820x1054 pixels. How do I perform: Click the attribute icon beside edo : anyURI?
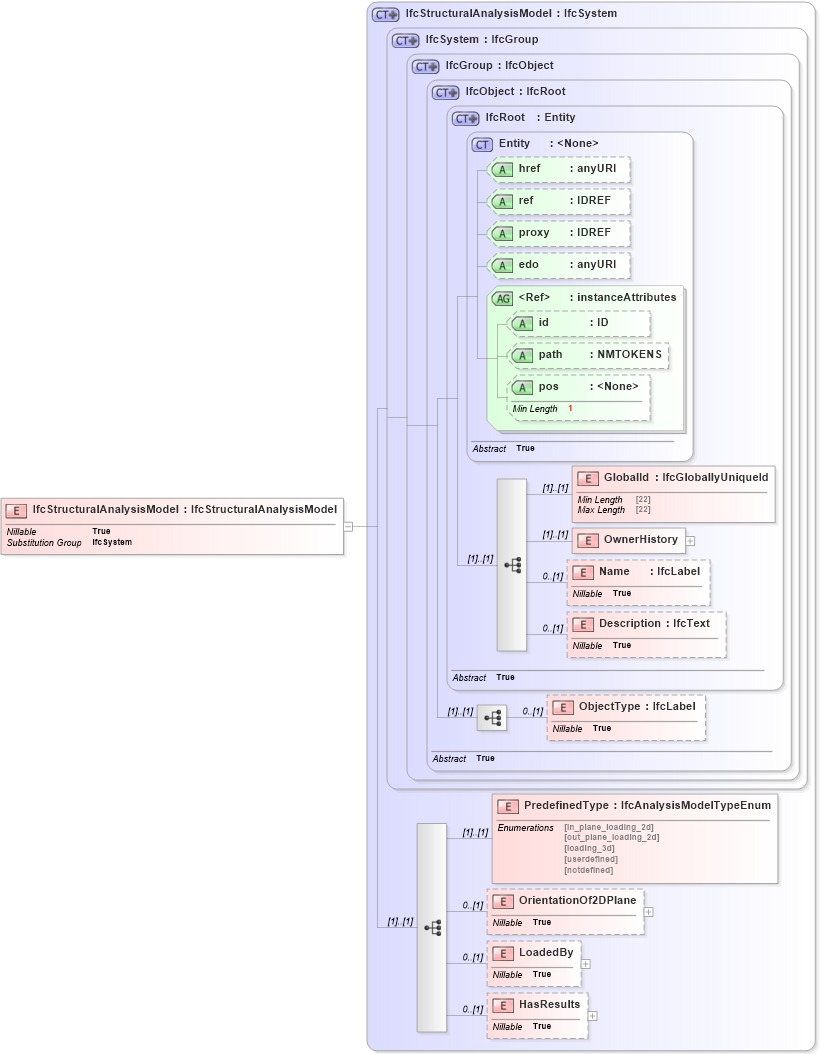(503, 265)
